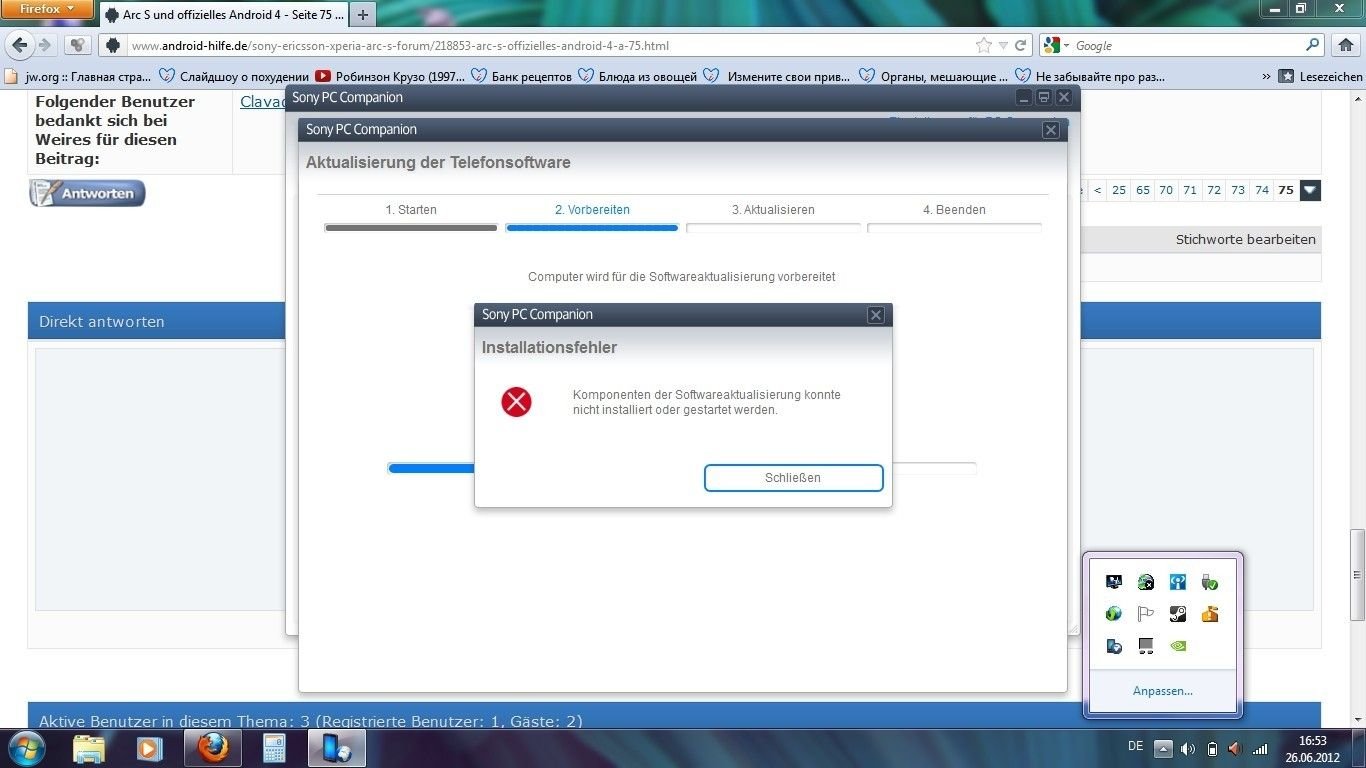The width and height of the screenshot is (1366, 768).
Task: Go to forum page 71
Action: (1190, 190)
